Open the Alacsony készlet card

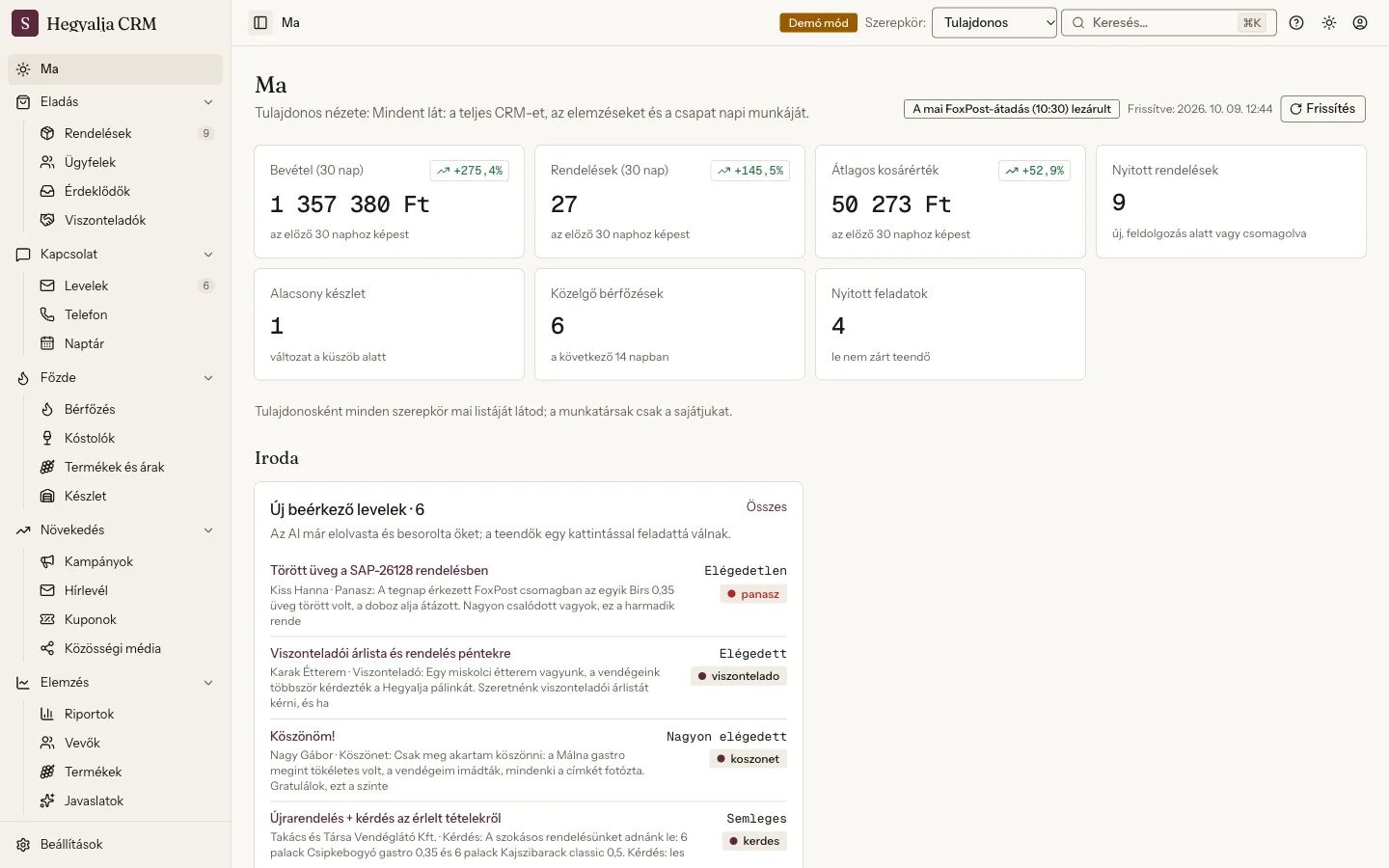click(389, 324)
